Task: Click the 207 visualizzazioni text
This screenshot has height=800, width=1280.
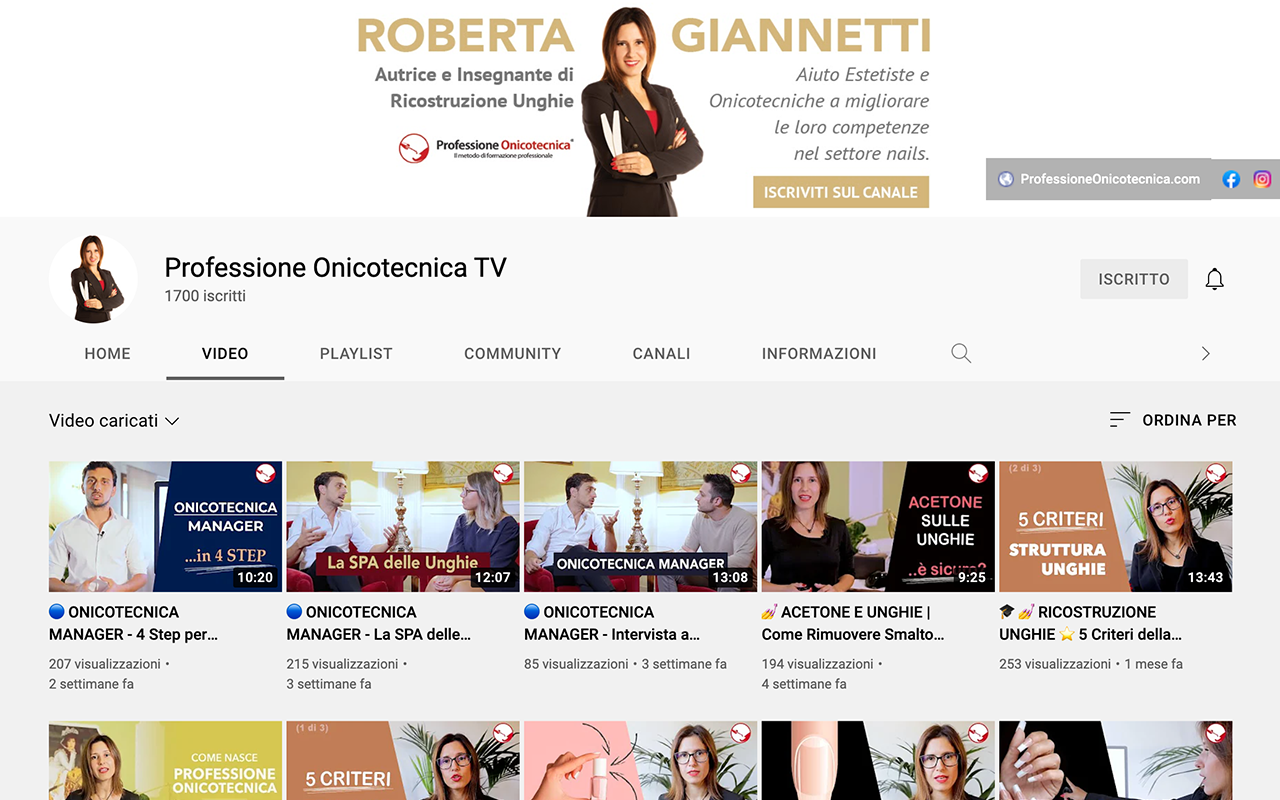Action: pos(105,664)
